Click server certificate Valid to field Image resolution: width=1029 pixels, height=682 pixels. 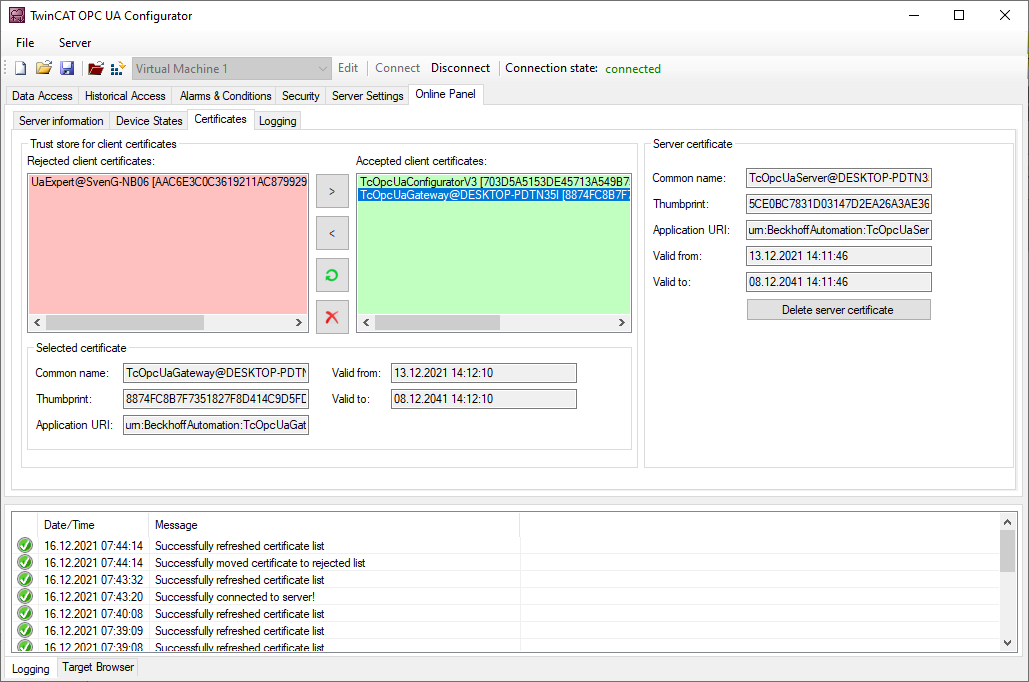point(839,282)
